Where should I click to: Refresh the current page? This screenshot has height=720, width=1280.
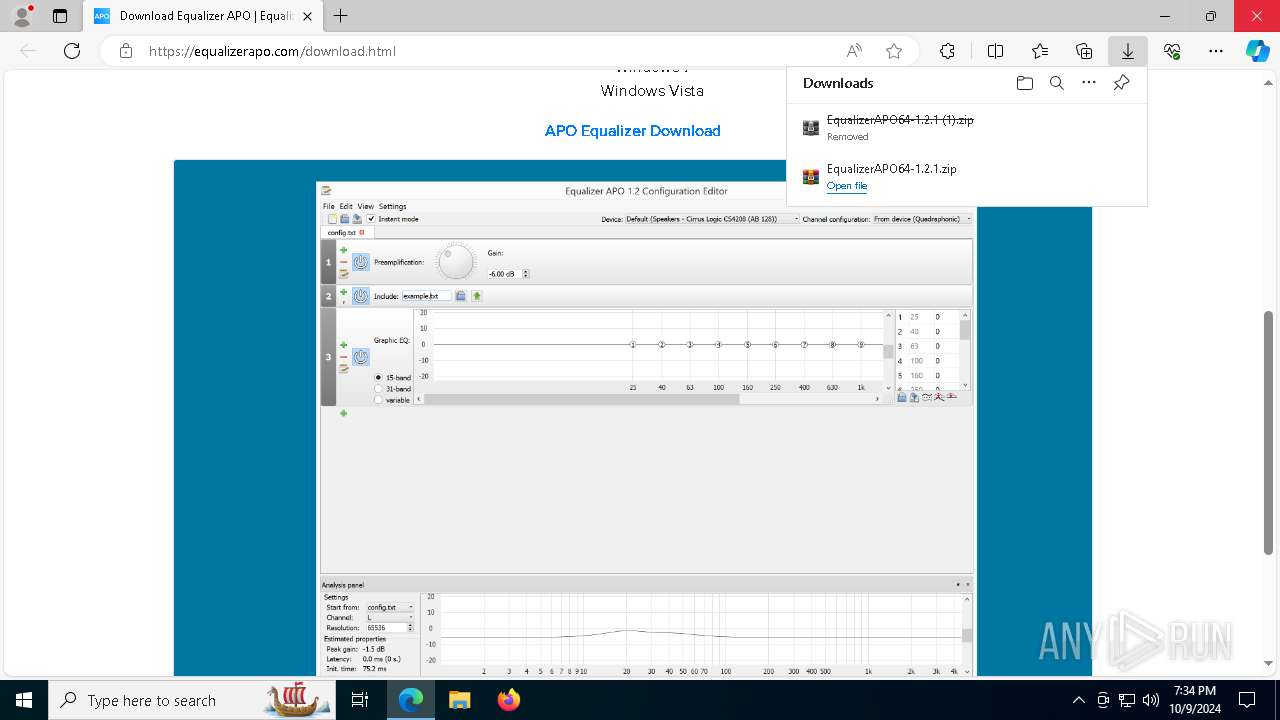72,51
